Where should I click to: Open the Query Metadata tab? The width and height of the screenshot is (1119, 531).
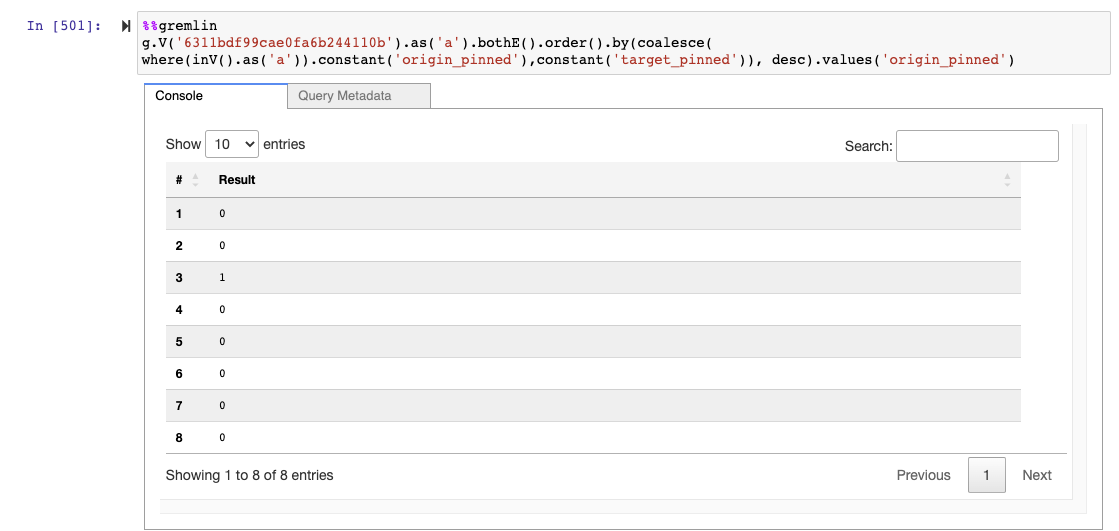tap(345, 96)
